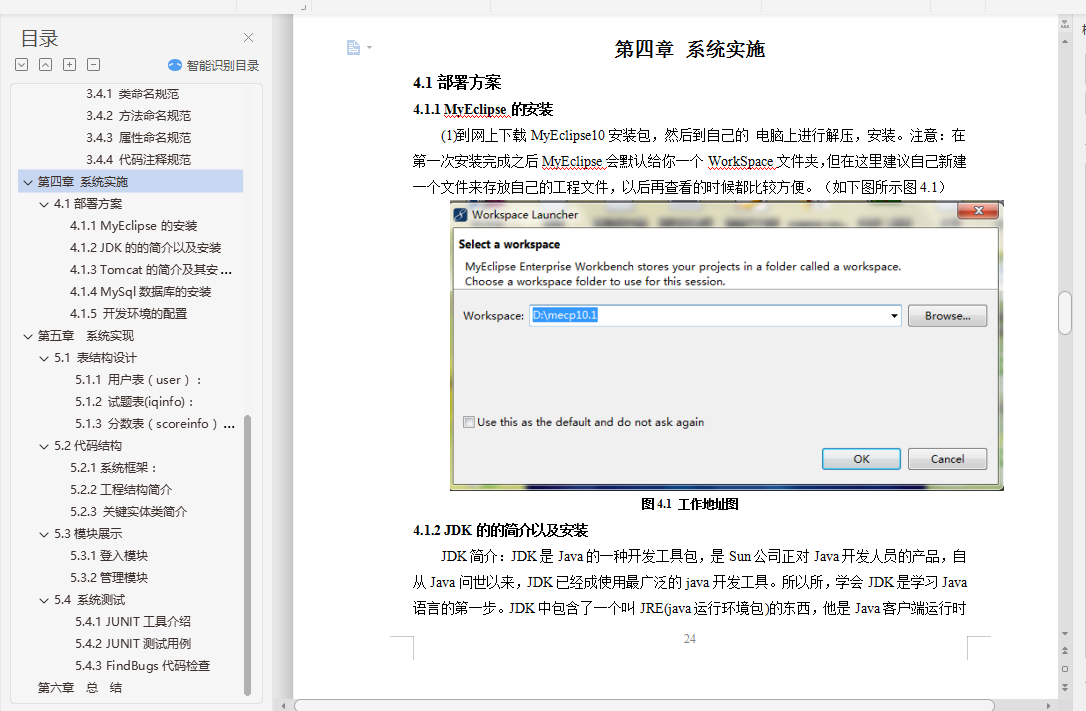
Task: Click the heading 第四章 系统实施 in document
Action: tap(690, 49)
